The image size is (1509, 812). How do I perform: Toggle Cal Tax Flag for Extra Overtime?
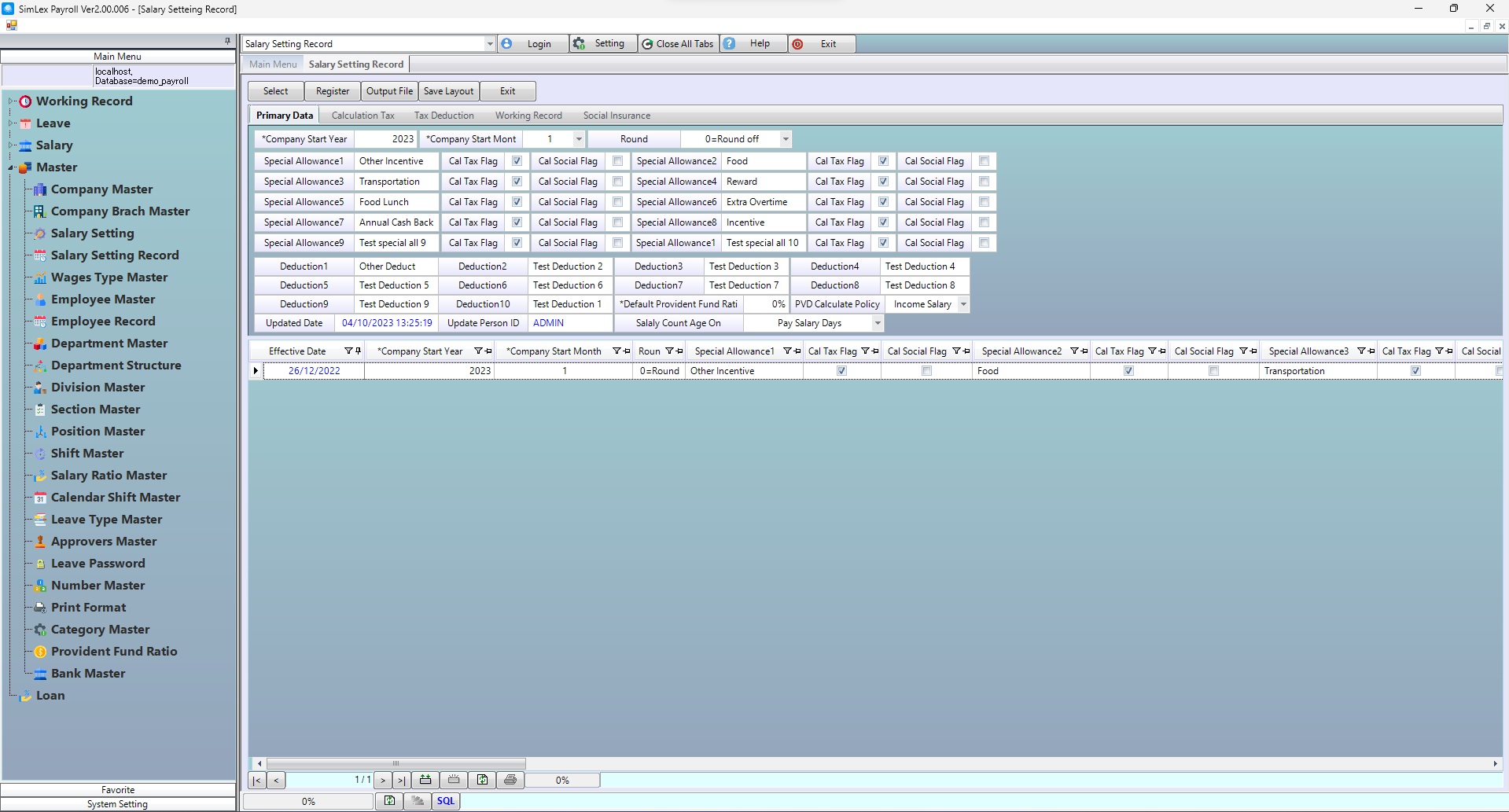pyautogui.click(x=883, y=202)
